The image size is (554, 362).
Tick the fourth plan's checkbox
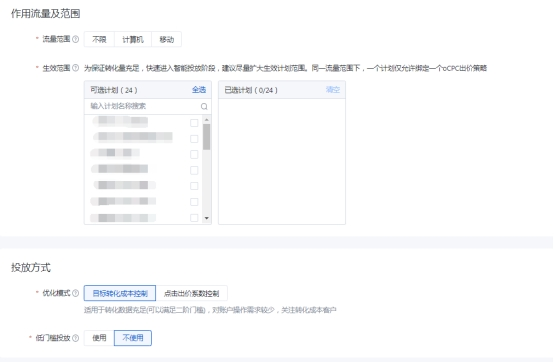(x=194, y=170)
